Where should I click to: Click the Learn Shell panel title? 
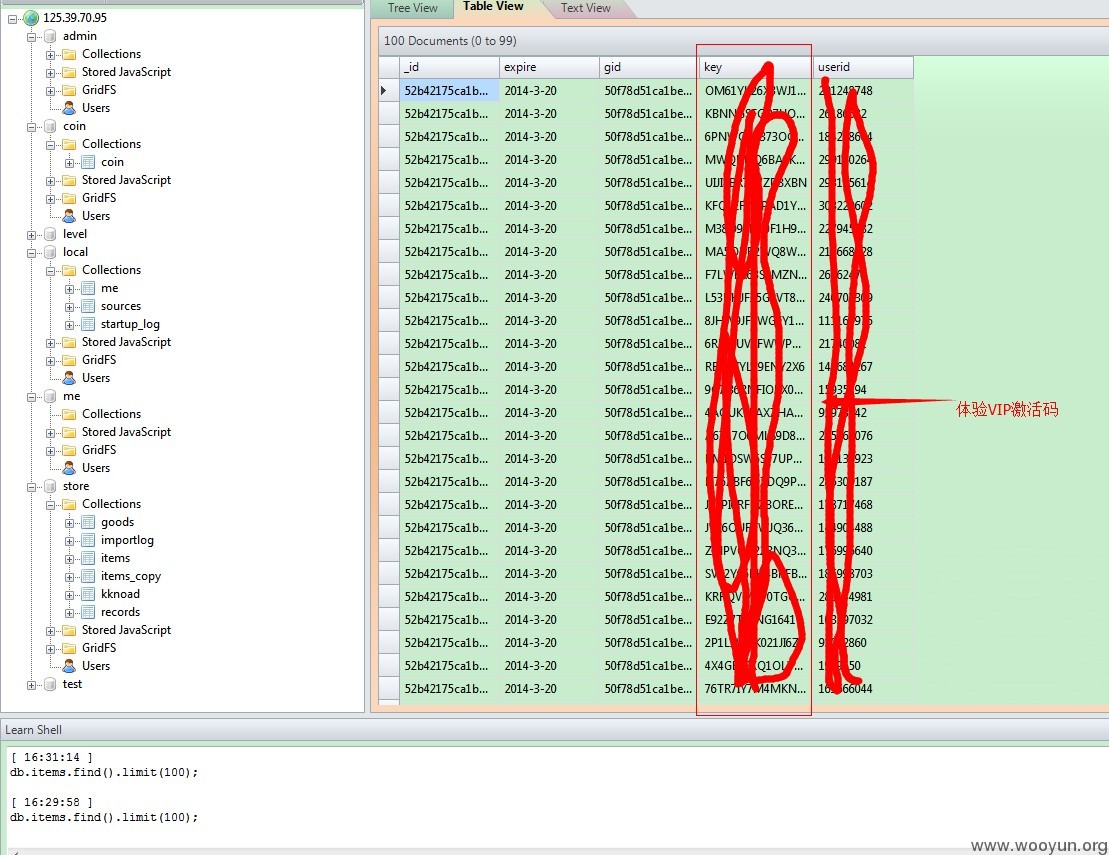(33, 730)
